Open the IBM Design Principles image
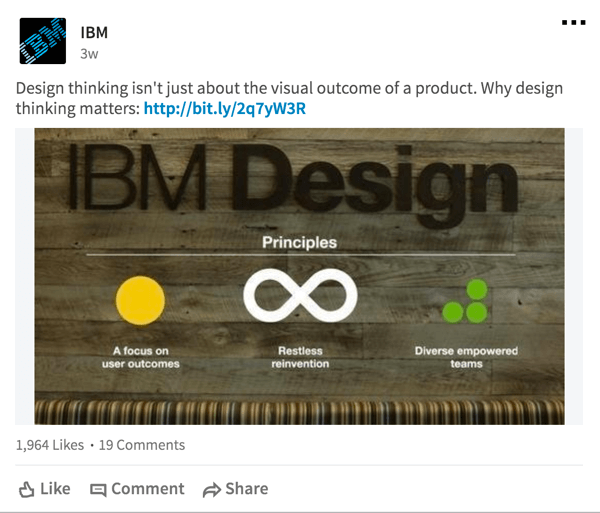 click(x=299, y=276)
